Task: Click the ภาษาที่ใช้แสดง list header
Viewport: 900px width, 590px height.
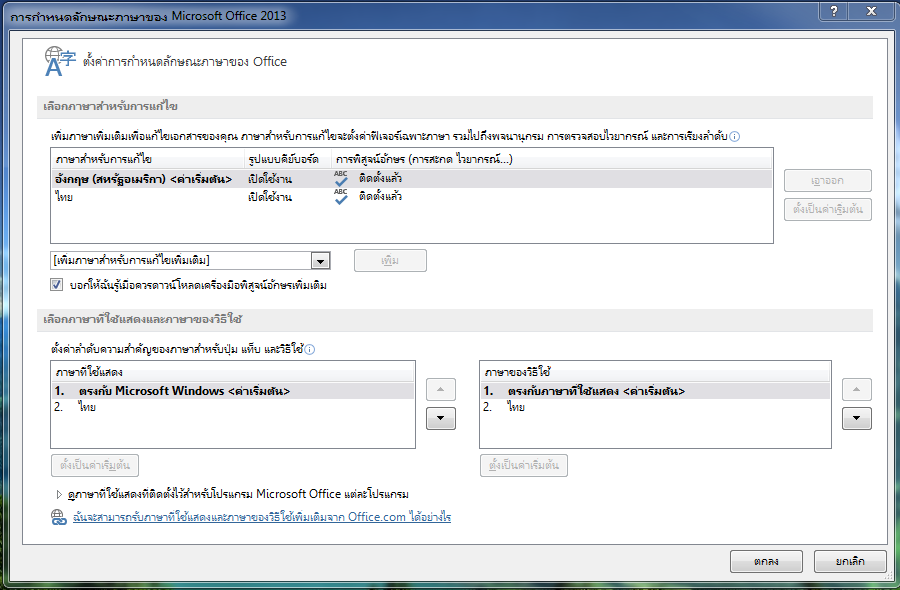Action: (x=232, y=372)
